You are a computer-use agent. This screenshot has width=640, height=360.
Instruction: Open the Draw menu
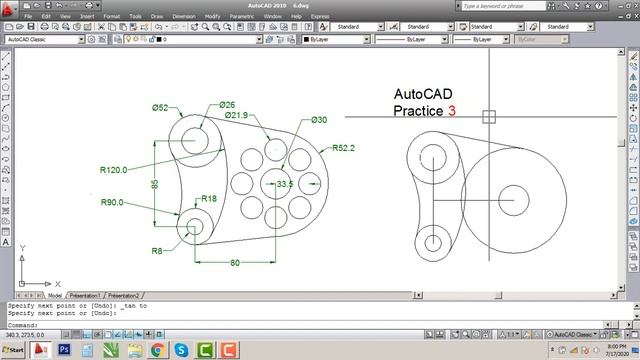157,17
